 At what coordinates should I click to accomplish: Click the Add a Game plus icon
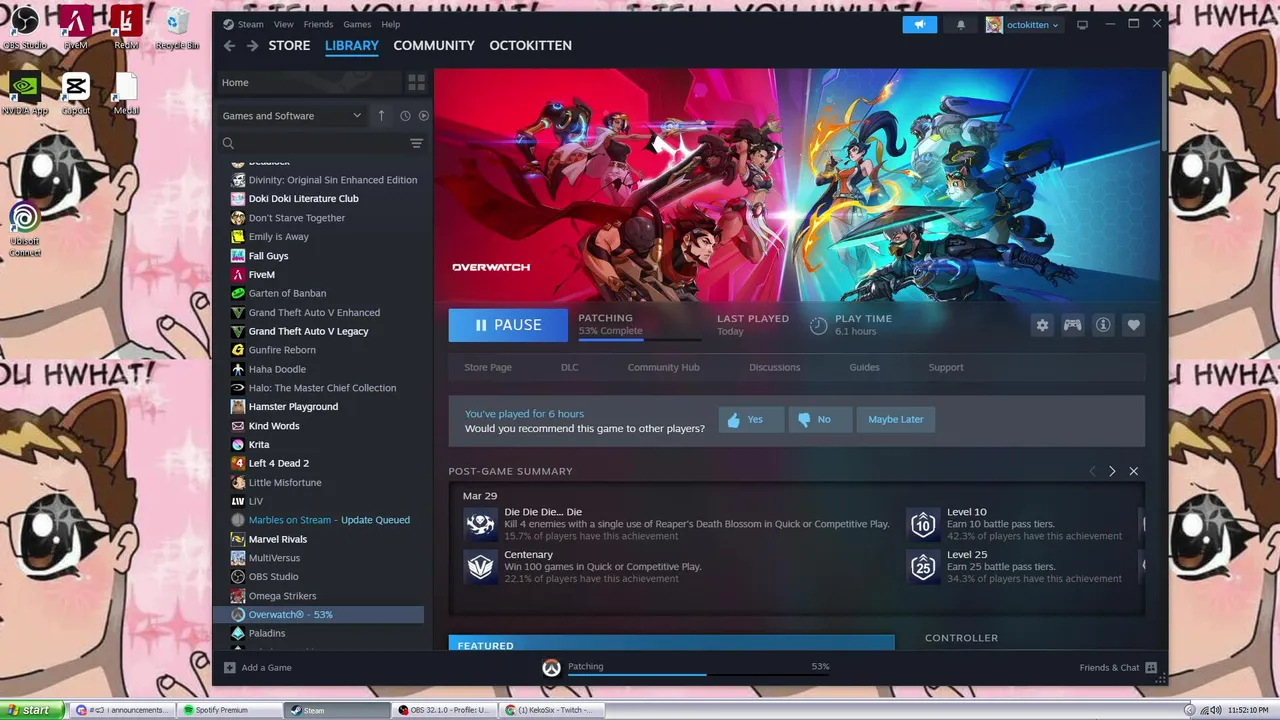[229, 667]
